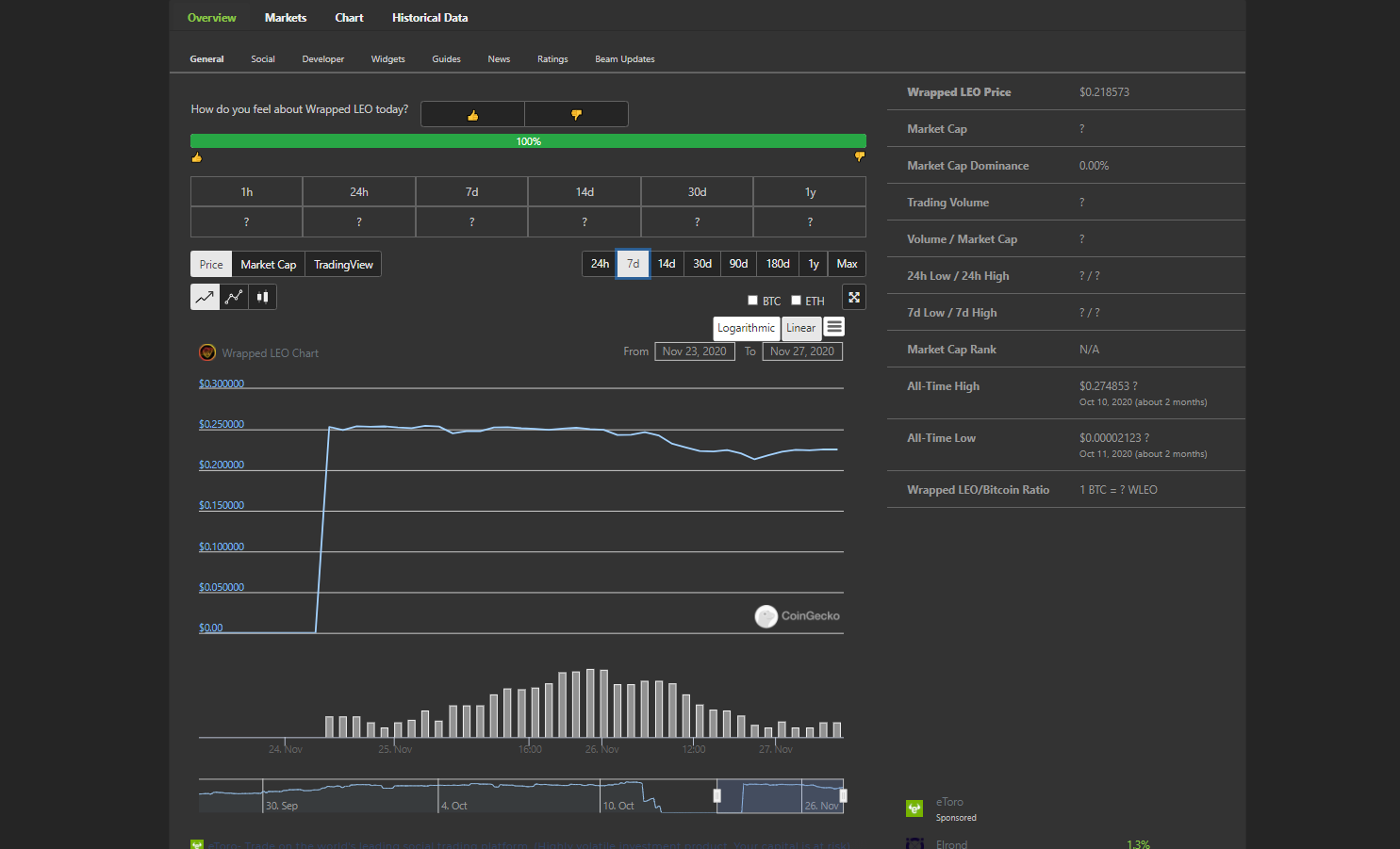Open the Chart tab
Screen dimensions: 1400x849
coord(349,18)
